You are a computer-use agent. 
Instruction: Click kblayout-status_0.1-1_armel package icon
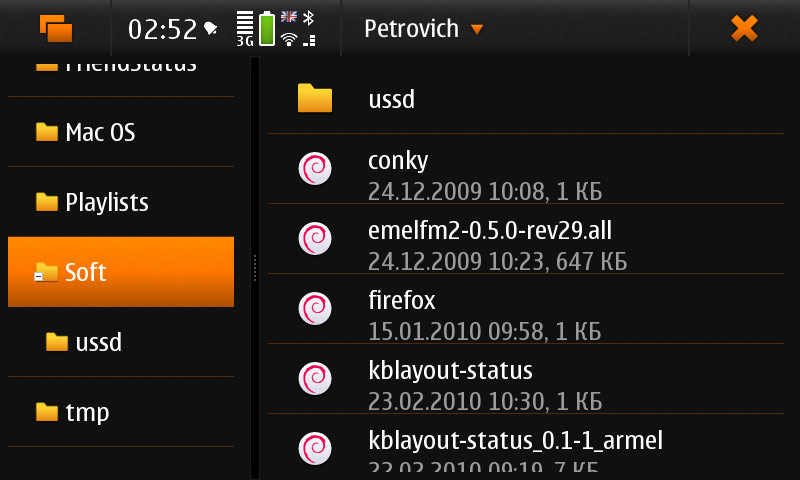point(315,447)
